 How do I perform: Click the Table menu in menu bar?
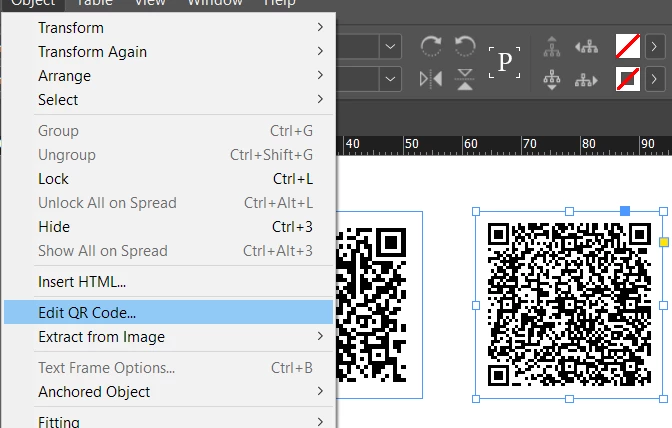[x=94, y=3]
